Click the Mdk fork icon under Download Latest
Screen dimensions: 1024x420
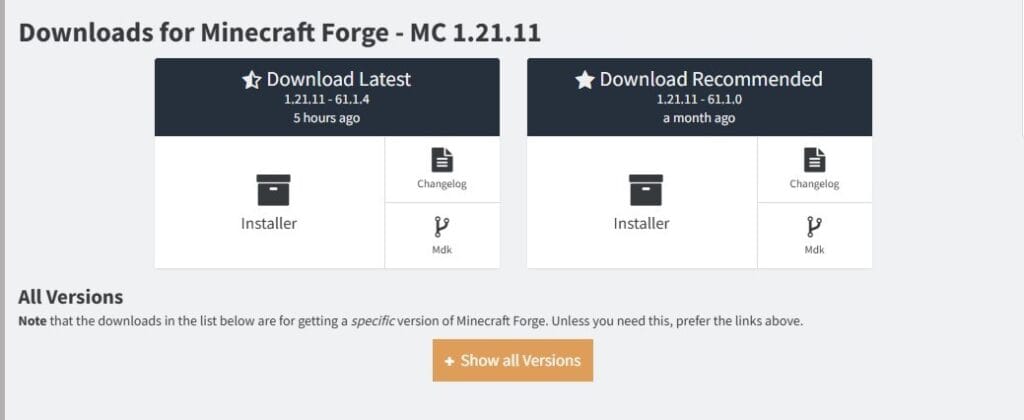coord(442,226)
